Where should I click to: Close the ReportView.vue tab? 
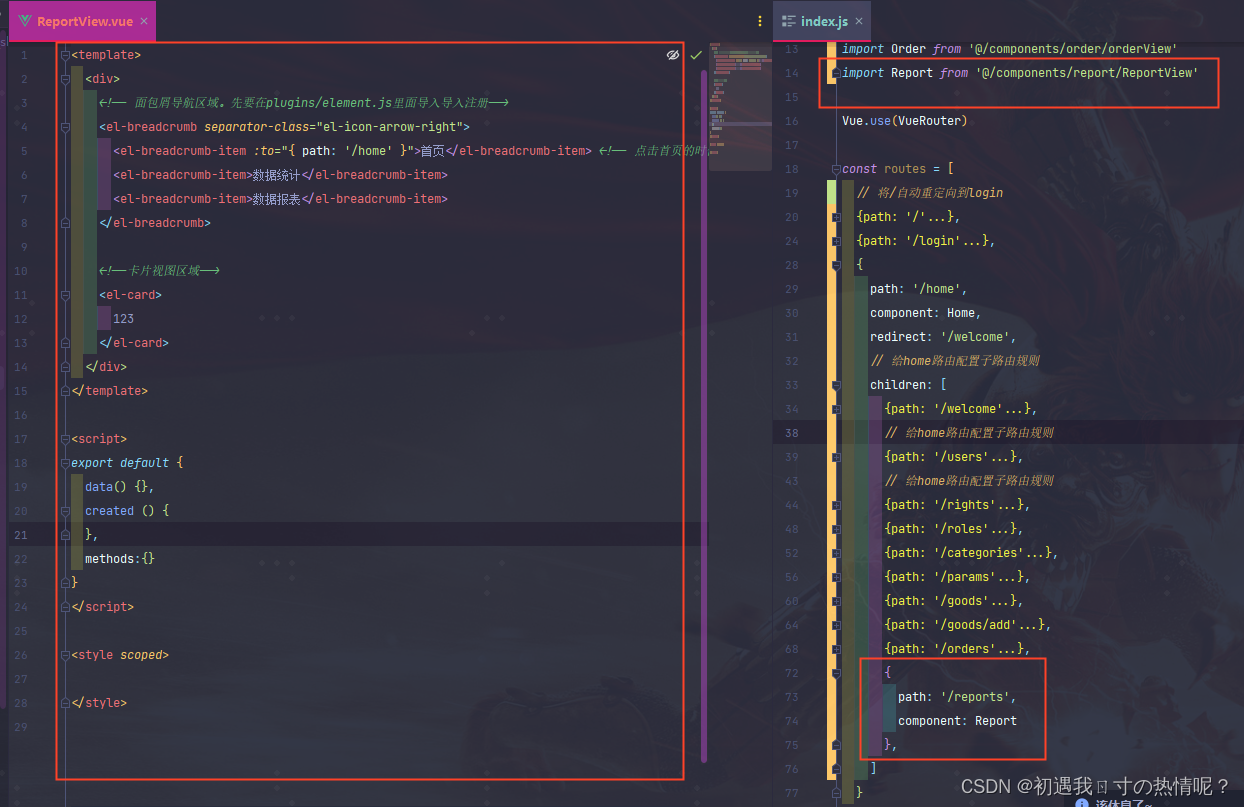(144, 21)
